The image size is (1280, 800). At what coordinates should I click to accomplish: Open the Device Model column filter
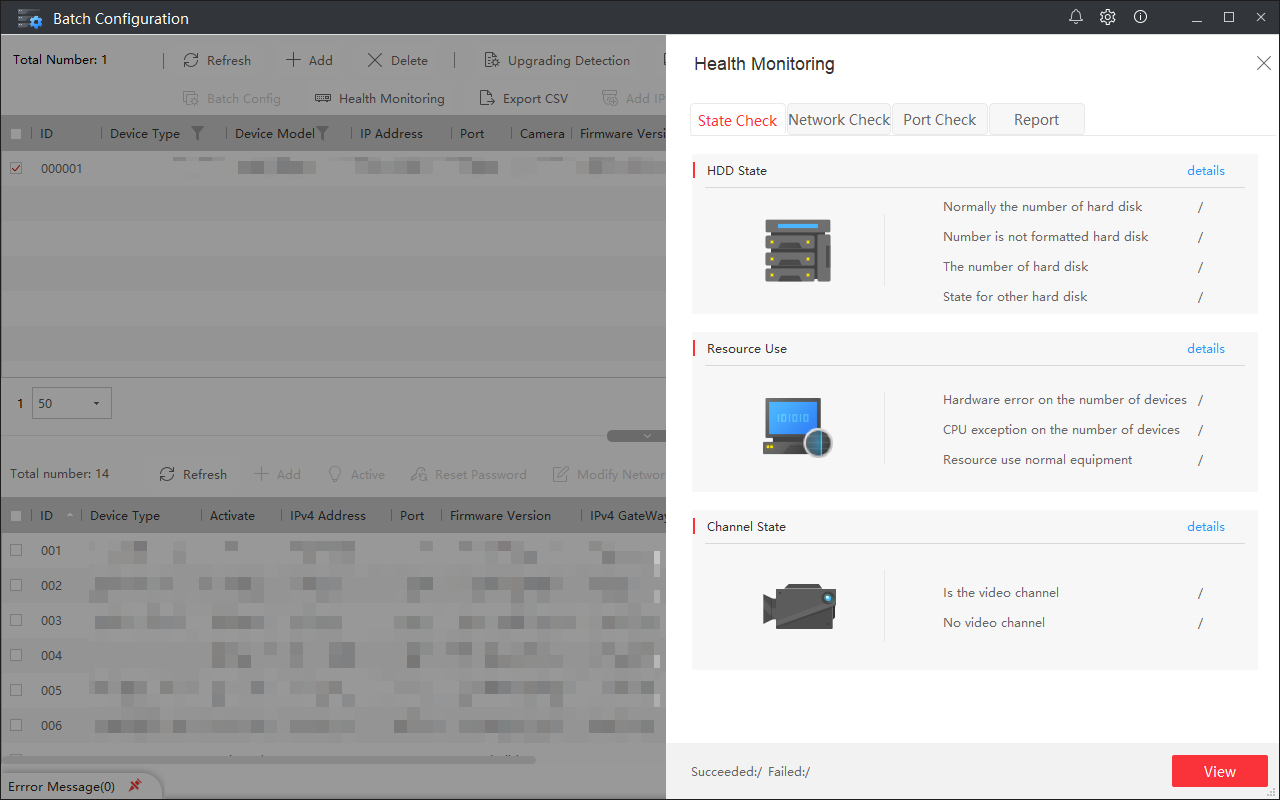click(322, 133)
